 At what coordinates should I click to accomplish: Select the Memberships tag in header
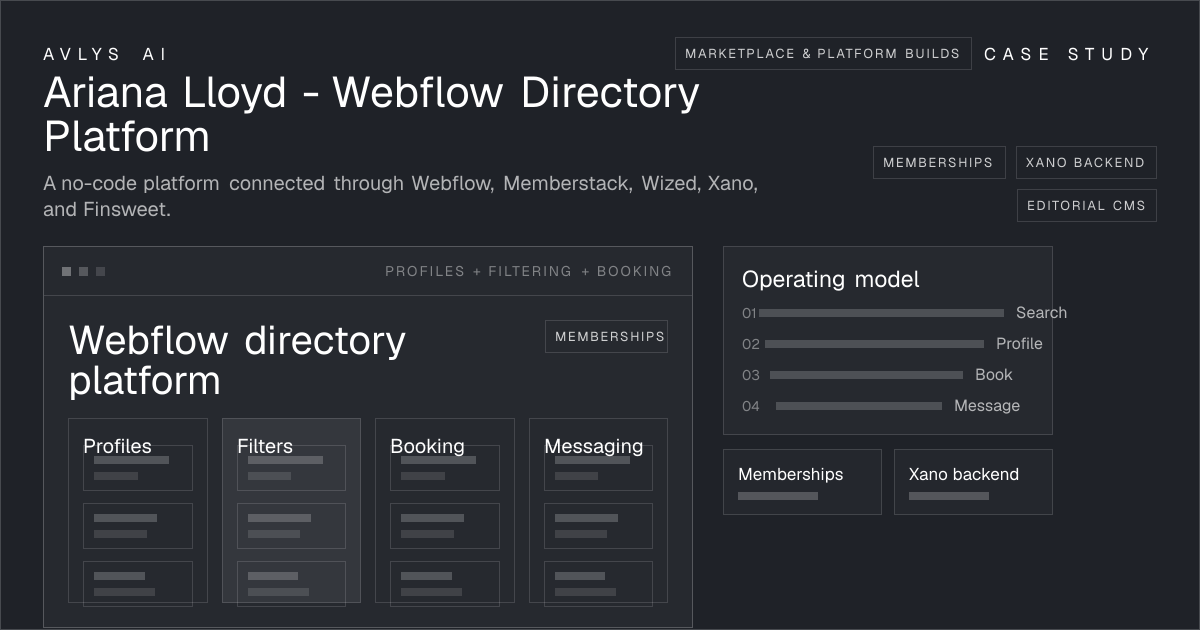[939, 162]
